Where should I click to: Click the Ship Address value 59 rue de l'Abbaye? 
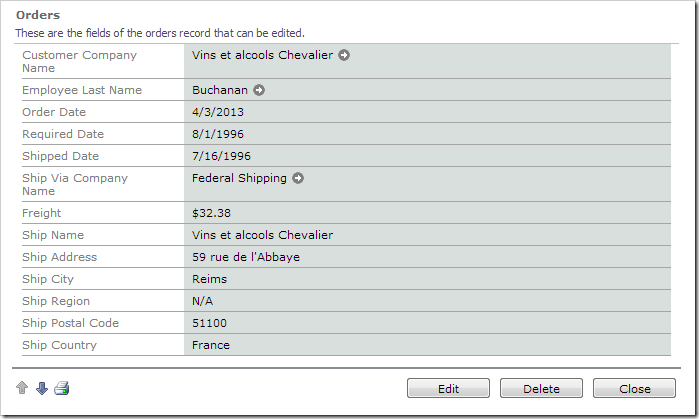tap(246, 257)
